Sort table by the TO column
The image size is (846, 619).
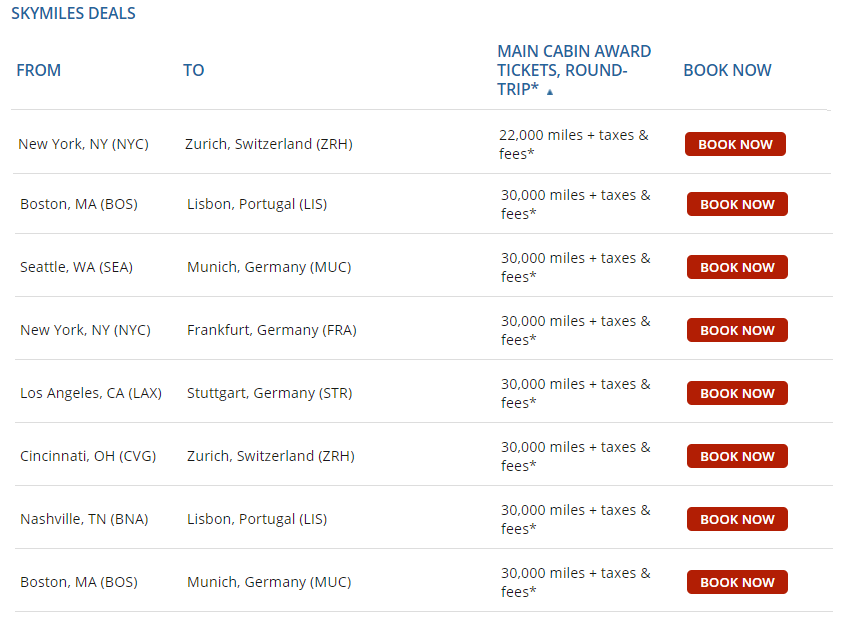tap(193, 70)
